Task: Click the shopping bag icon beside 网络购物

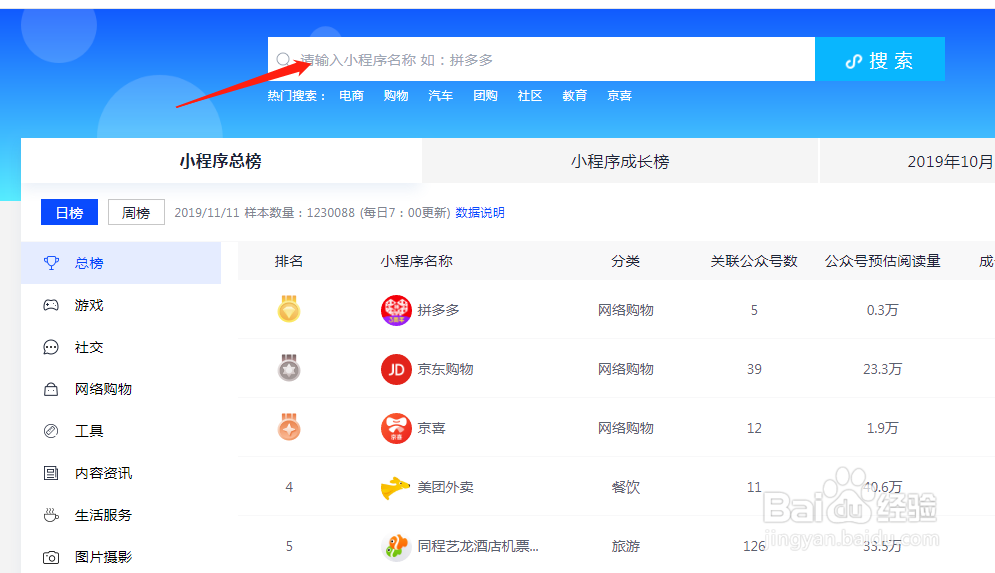Action: pos(51,389)
